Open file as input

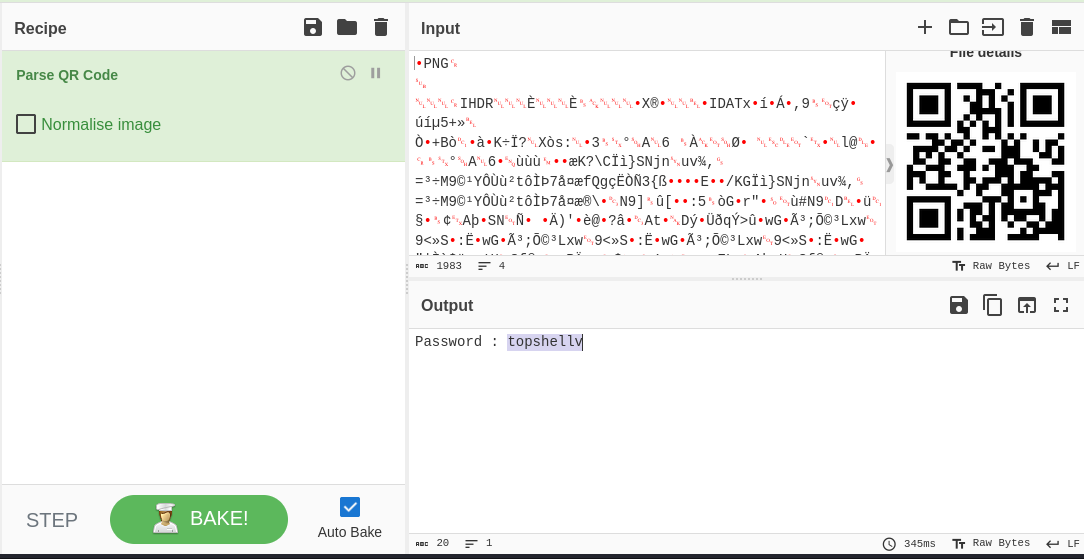pyautogui.click(x=992, y=27)
